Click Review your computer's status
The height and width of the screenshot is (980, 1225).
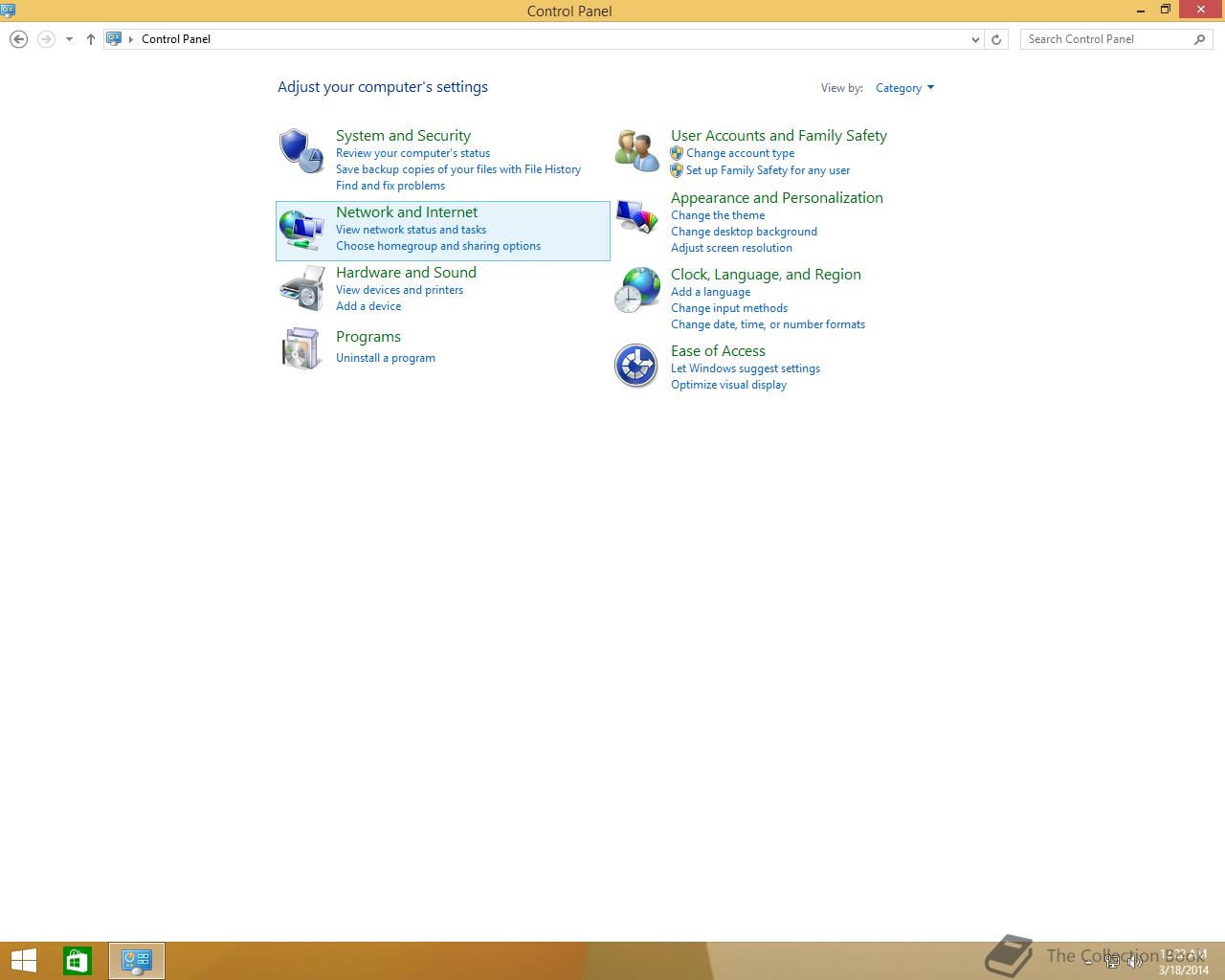412,153
